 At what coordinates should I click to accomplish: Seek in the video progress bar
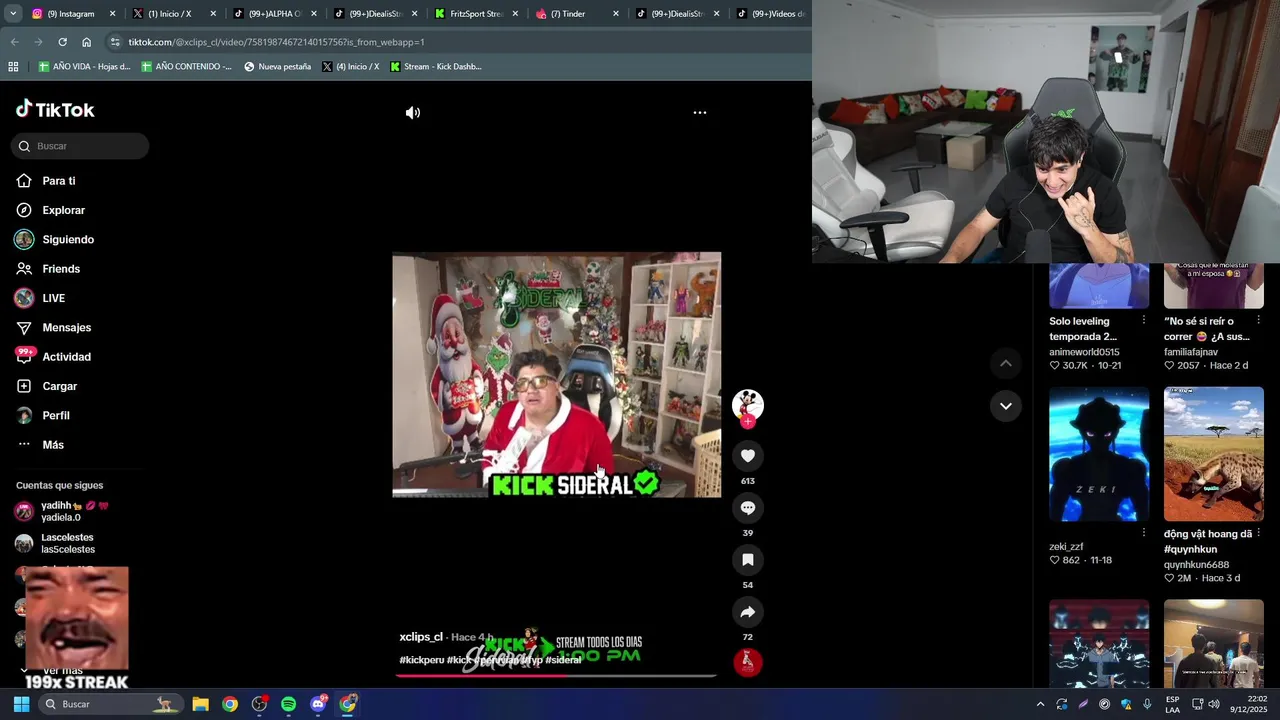click(x=556, y=676)
